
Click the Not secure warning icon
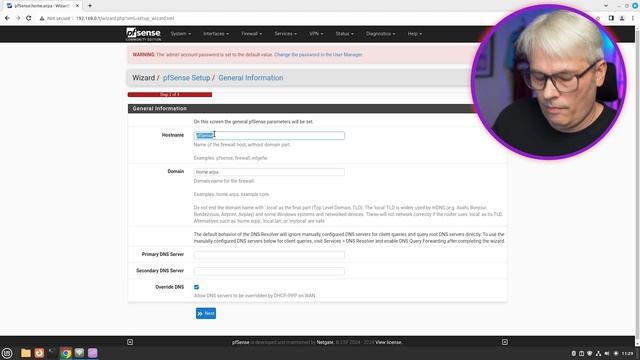42,18
